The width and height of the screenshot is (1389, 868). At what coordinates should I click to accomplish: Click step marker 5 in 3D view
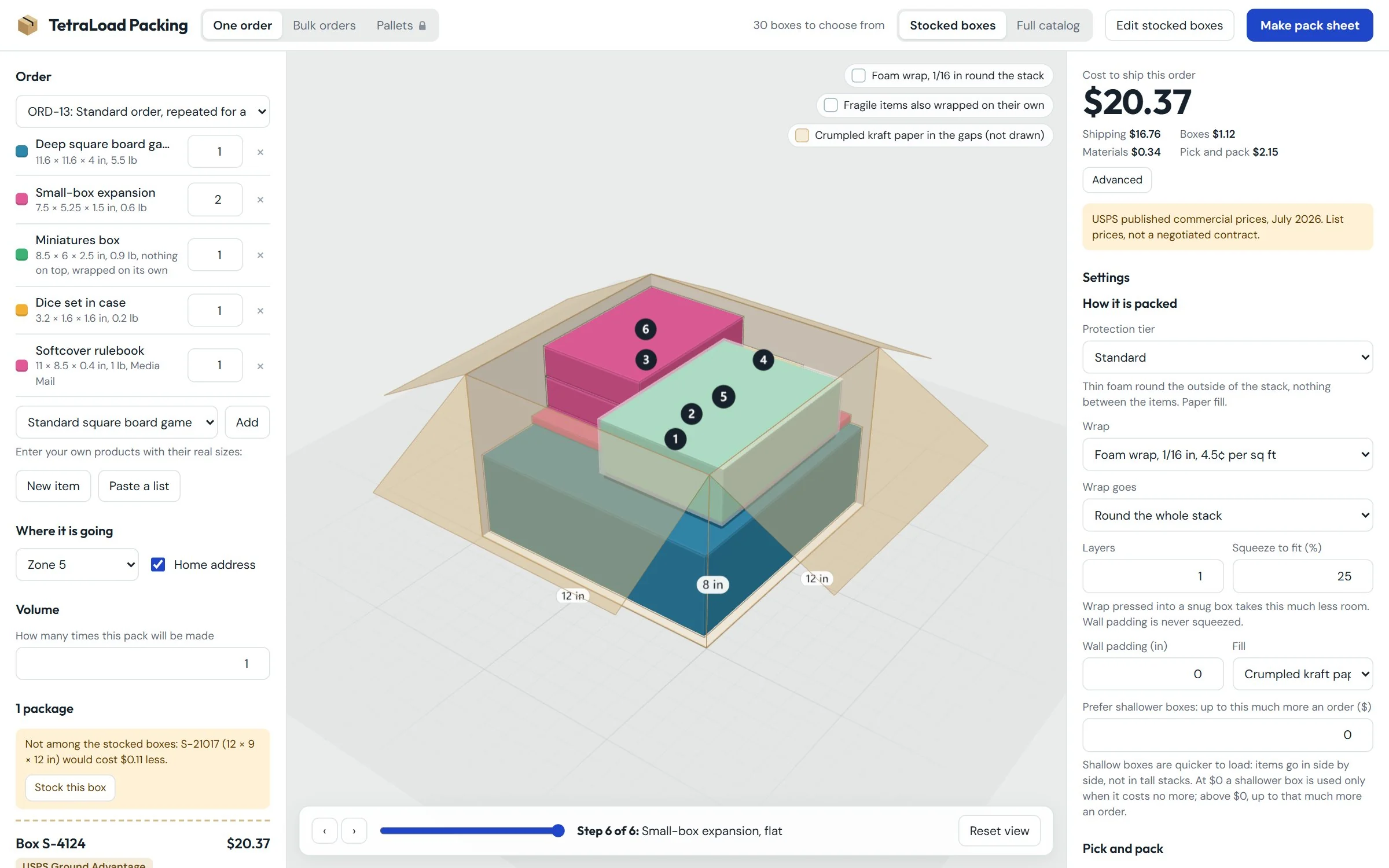[x=723, y=397]
